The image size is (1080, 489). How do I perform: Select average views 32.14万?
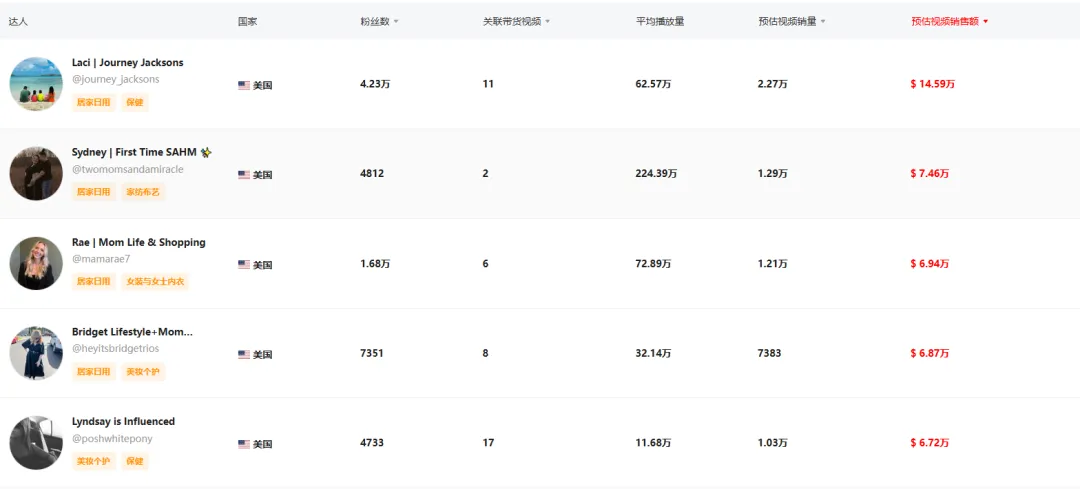[654, 353]
